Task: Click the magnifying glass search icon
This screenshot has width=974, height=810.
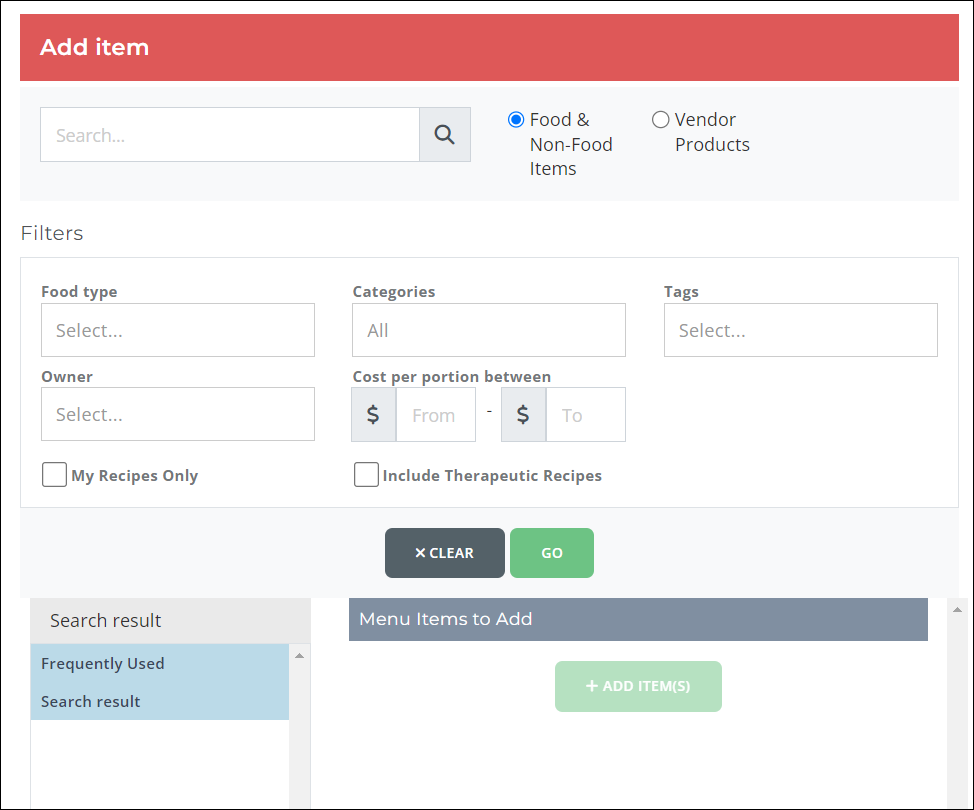Action: tap(444, 134)
